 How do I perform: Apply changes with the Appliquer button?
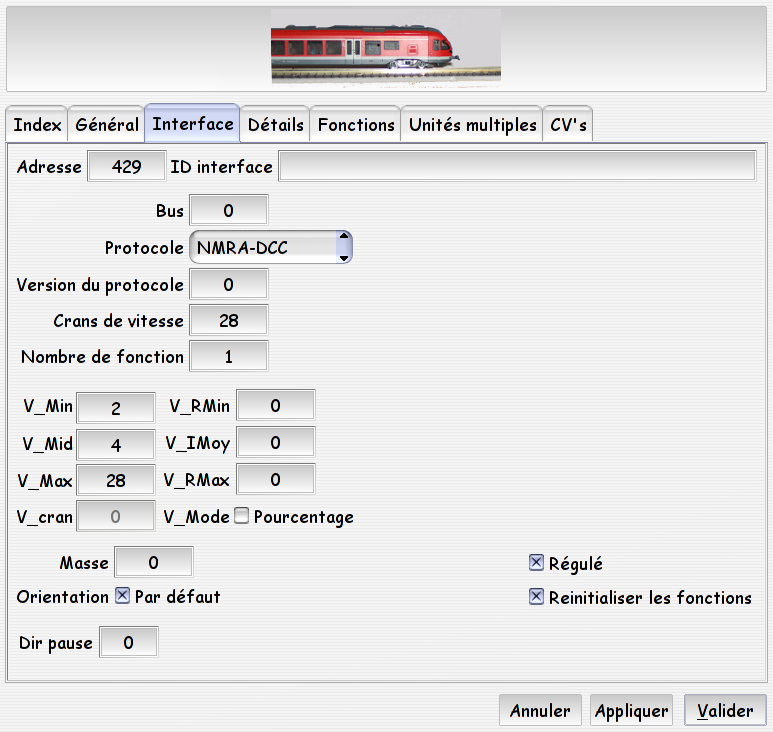[x=632, y=710]
